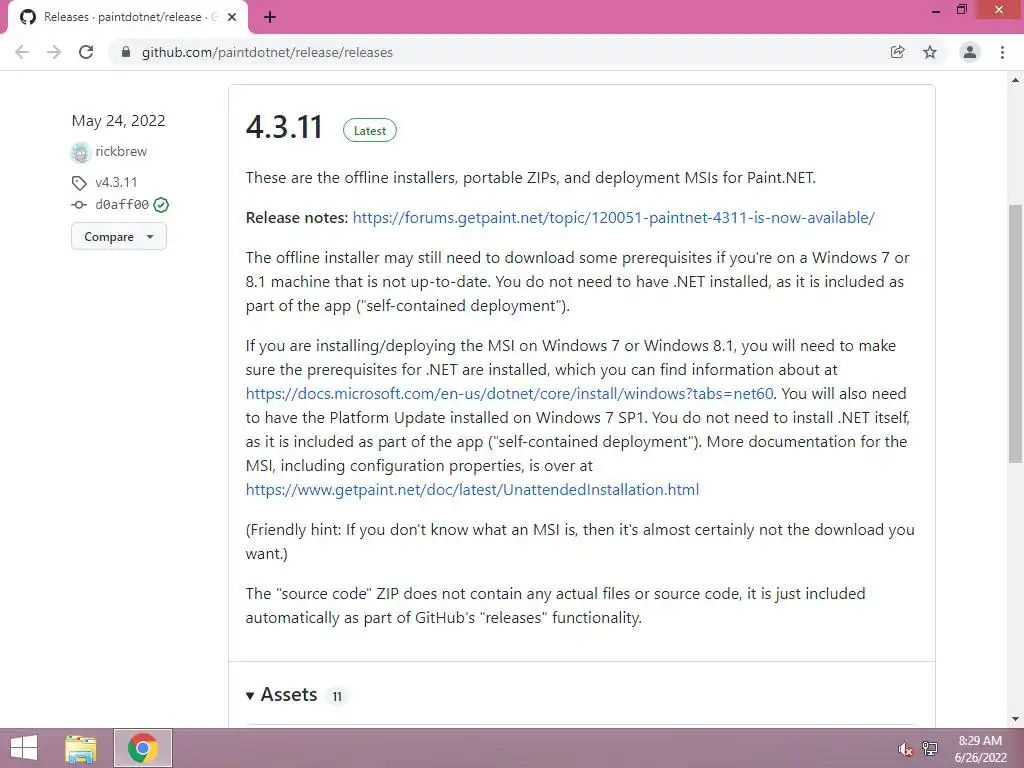1024x768 pixels.
Task: Reload the GitHub releases page
Action: (86, 52)
